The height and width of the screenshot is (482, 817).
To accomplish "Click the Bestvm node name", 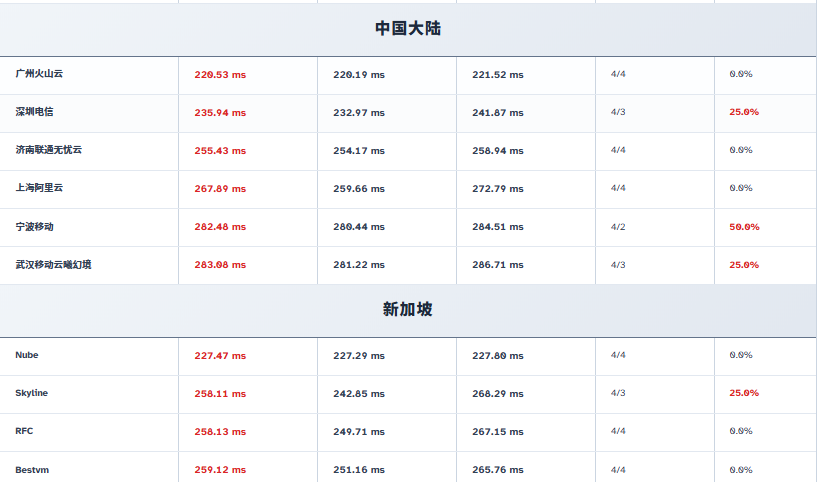I will (32, 469).
